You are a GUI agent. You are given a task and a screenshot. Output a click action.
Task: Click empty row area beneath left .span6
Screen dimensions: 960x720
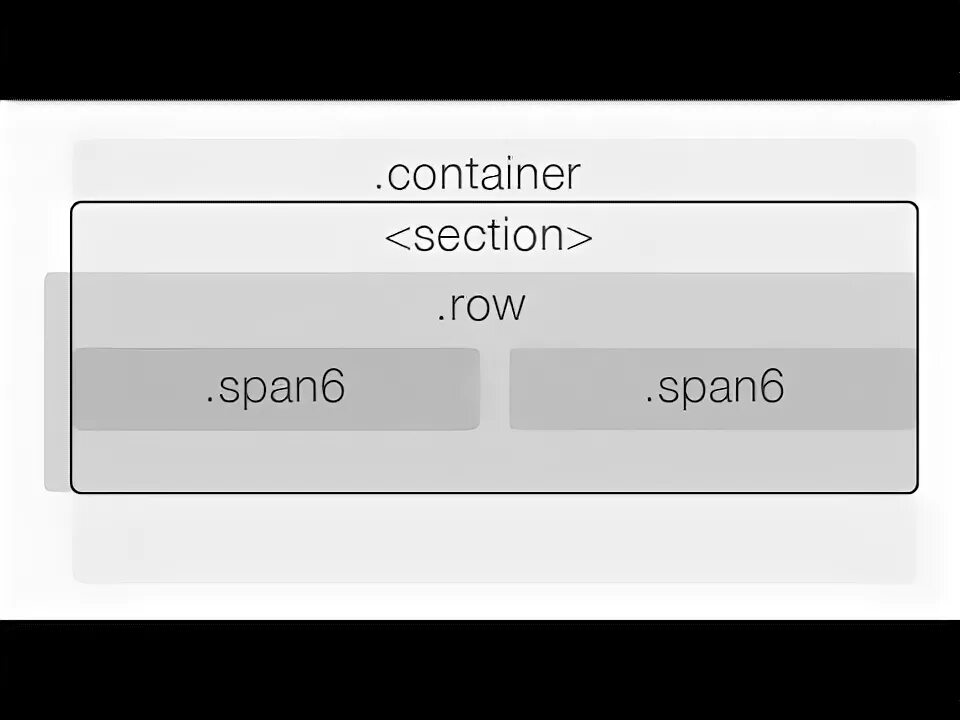275,460
